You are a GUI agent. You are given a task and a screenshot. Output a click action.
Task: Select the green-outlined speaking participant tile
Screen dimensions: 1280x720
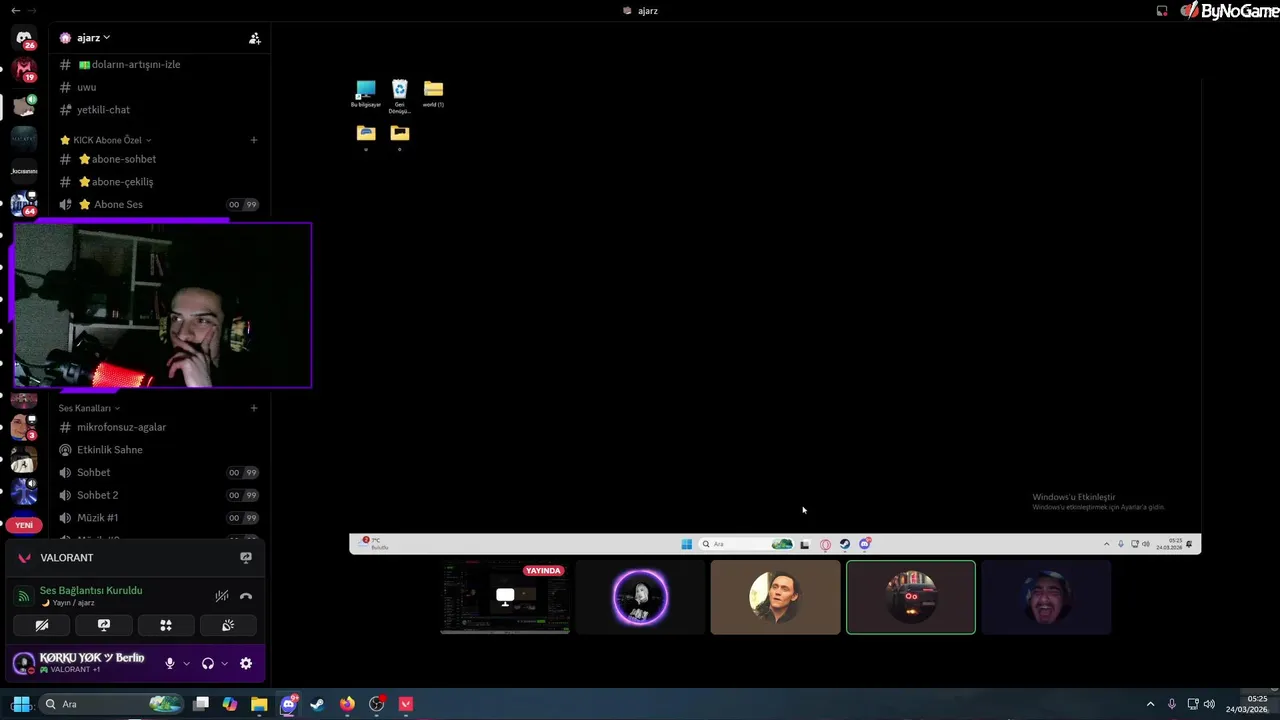(x=910, y=597)
